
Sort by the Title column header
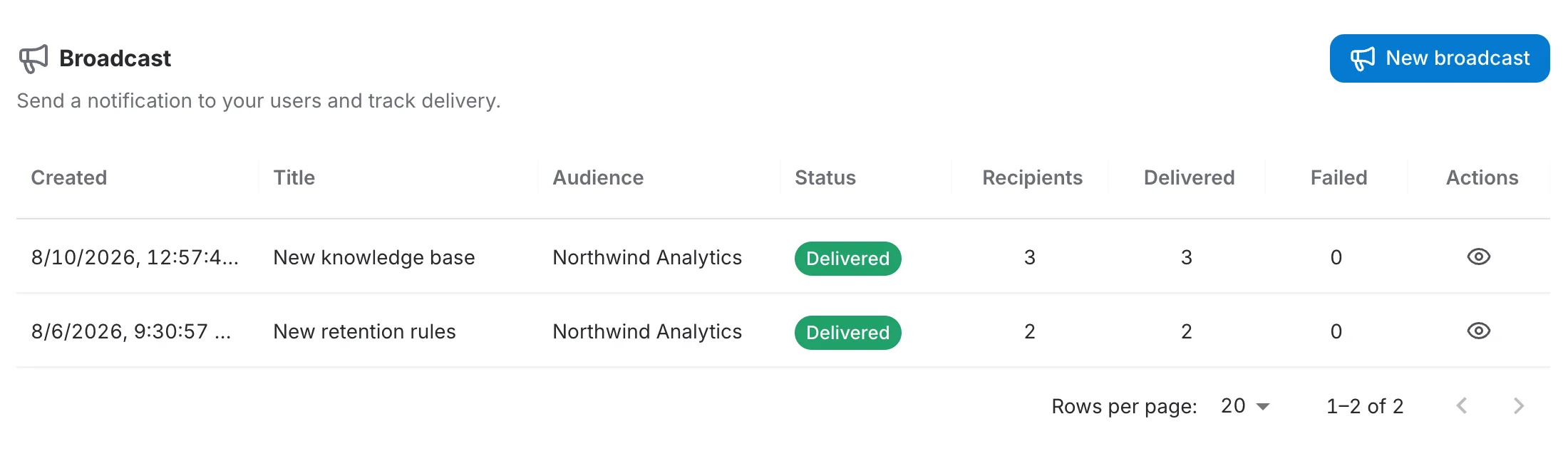(294, 177)
